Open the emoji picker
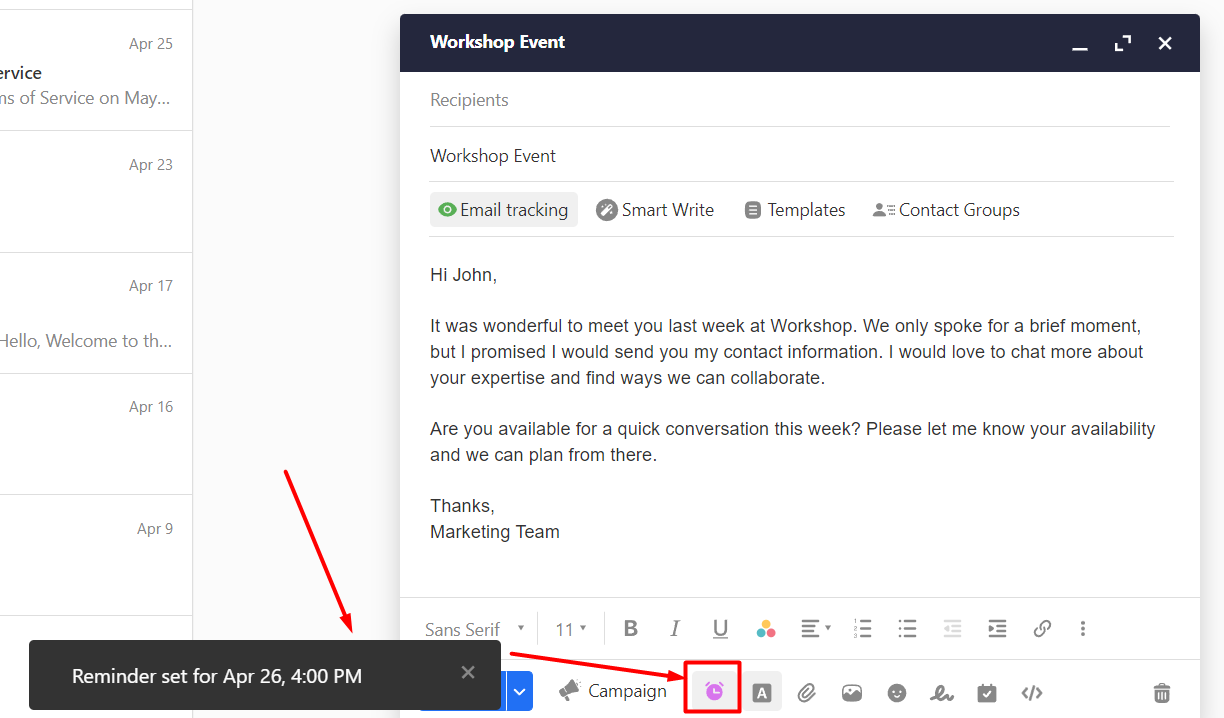The width and height of the screenshot is (1224, 718). click(x=897, y=692)
